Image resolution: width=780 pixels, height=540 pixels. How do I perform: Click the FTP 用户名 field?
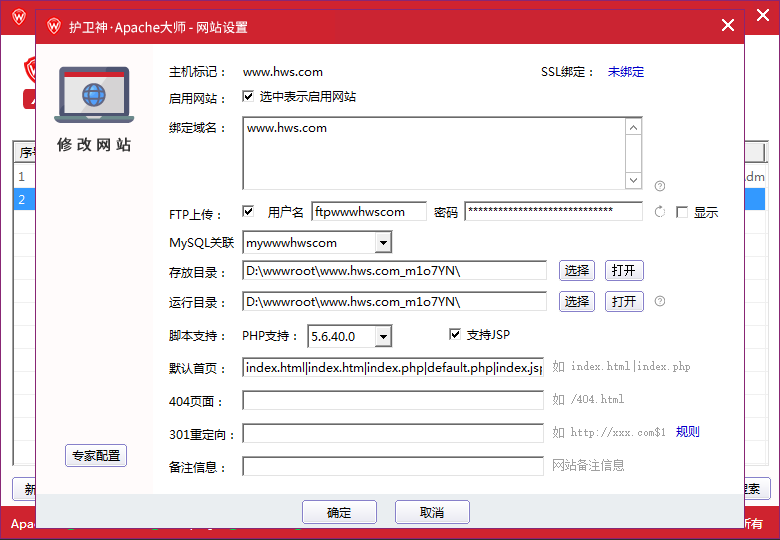pos(369,211)
